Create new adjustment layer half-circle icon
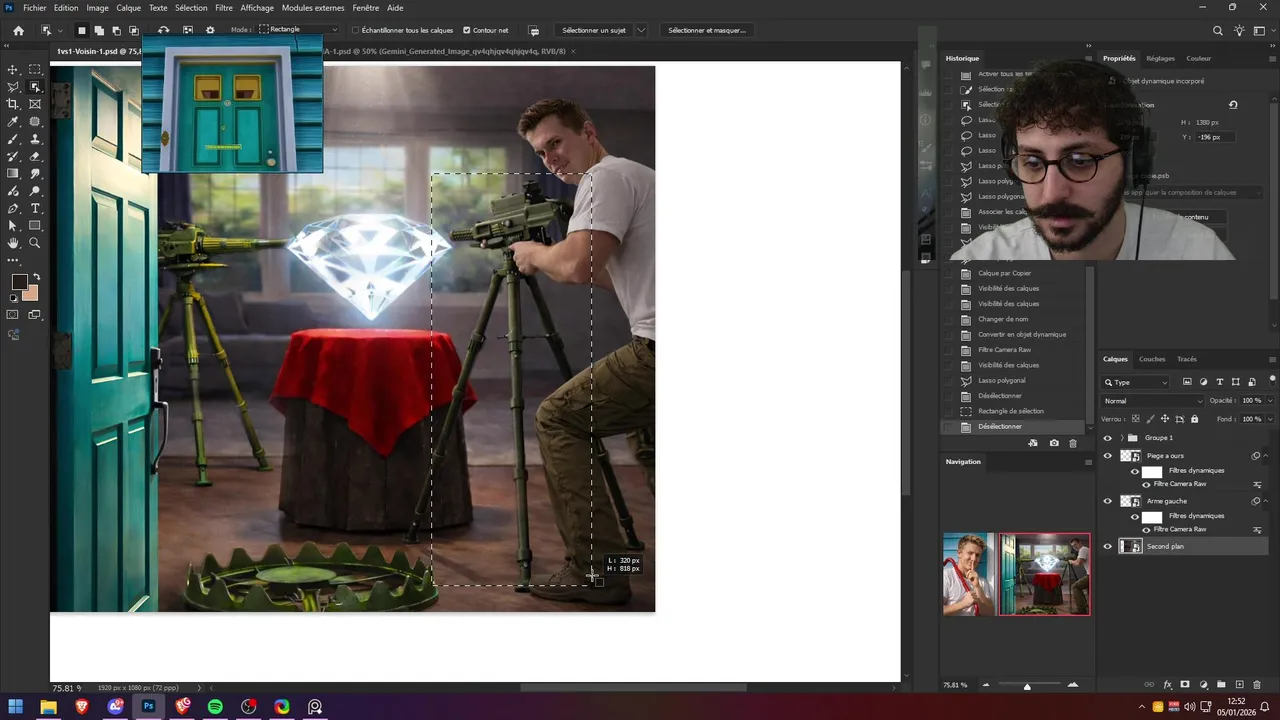 (x=1203, y=685)
